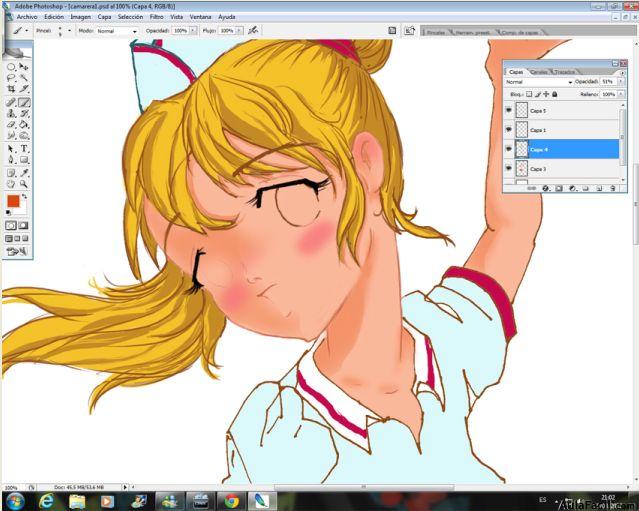
Task: Select the Eraser tool
Action: click(x=11, y=125)
